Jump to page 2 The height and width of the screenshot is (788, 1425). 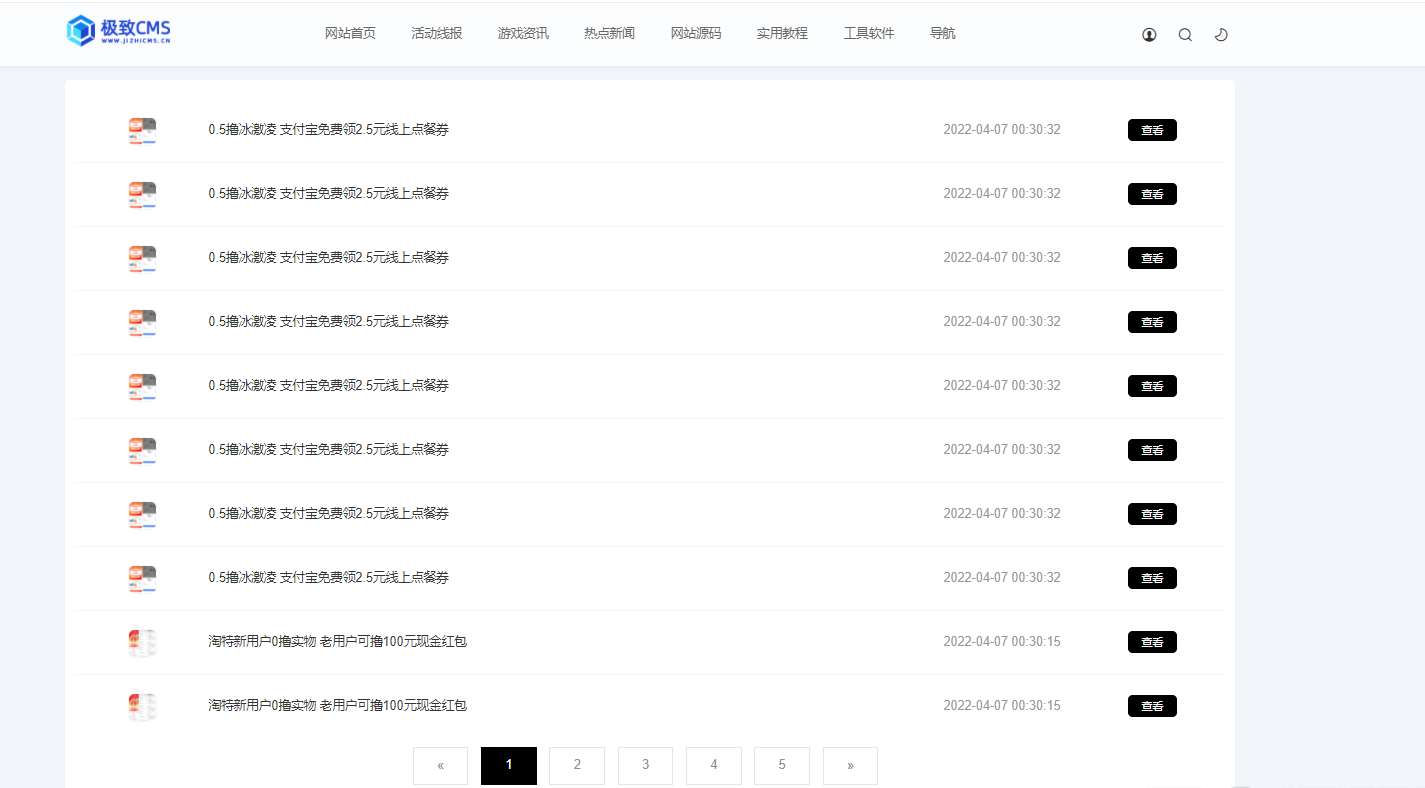pos(577,766)
